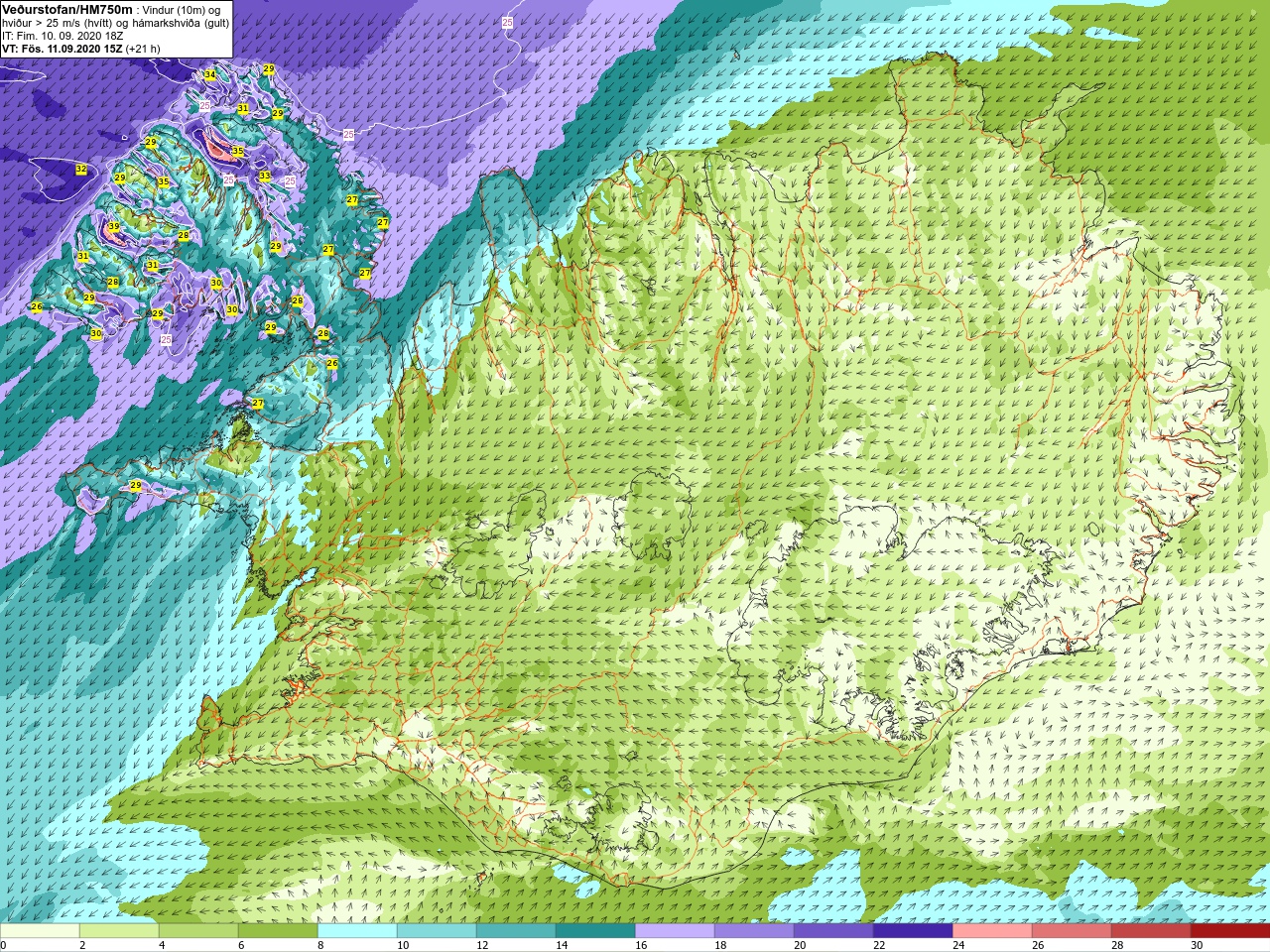Click the 12–14 m/s teal legend swatch
This screenshot has width=1270, height=952.
(x=516, y=931)
